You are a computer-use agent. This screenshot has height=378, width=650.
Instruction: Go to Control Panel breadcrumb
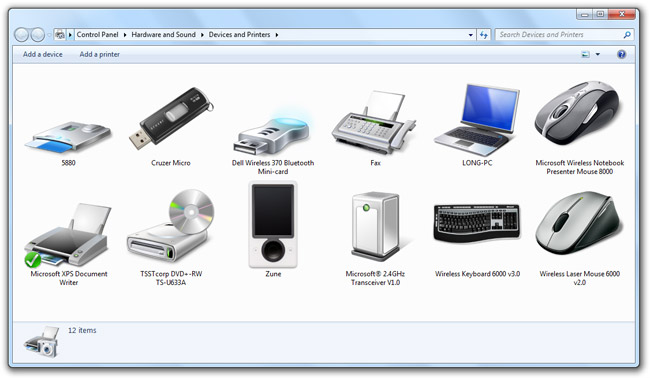point(97,35)
